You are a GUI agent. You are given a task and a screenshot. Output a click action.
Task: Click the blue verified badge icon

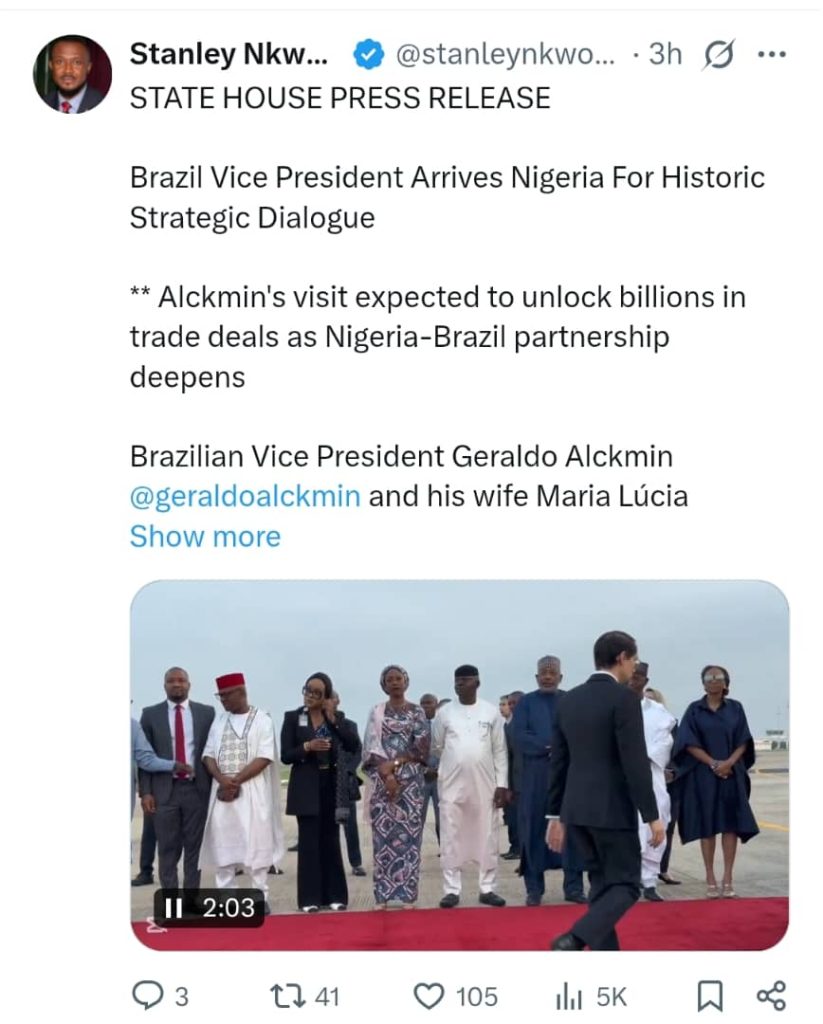(368, 54)
